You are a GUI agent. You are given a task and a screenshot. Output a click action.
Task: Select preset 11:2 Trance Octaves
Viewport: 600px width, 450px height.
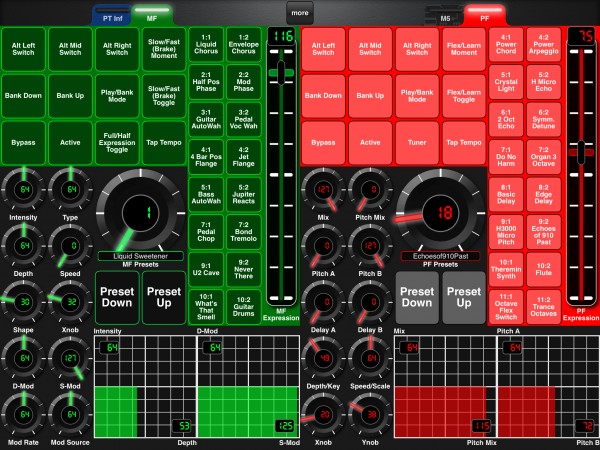click(x=543, y=307)
